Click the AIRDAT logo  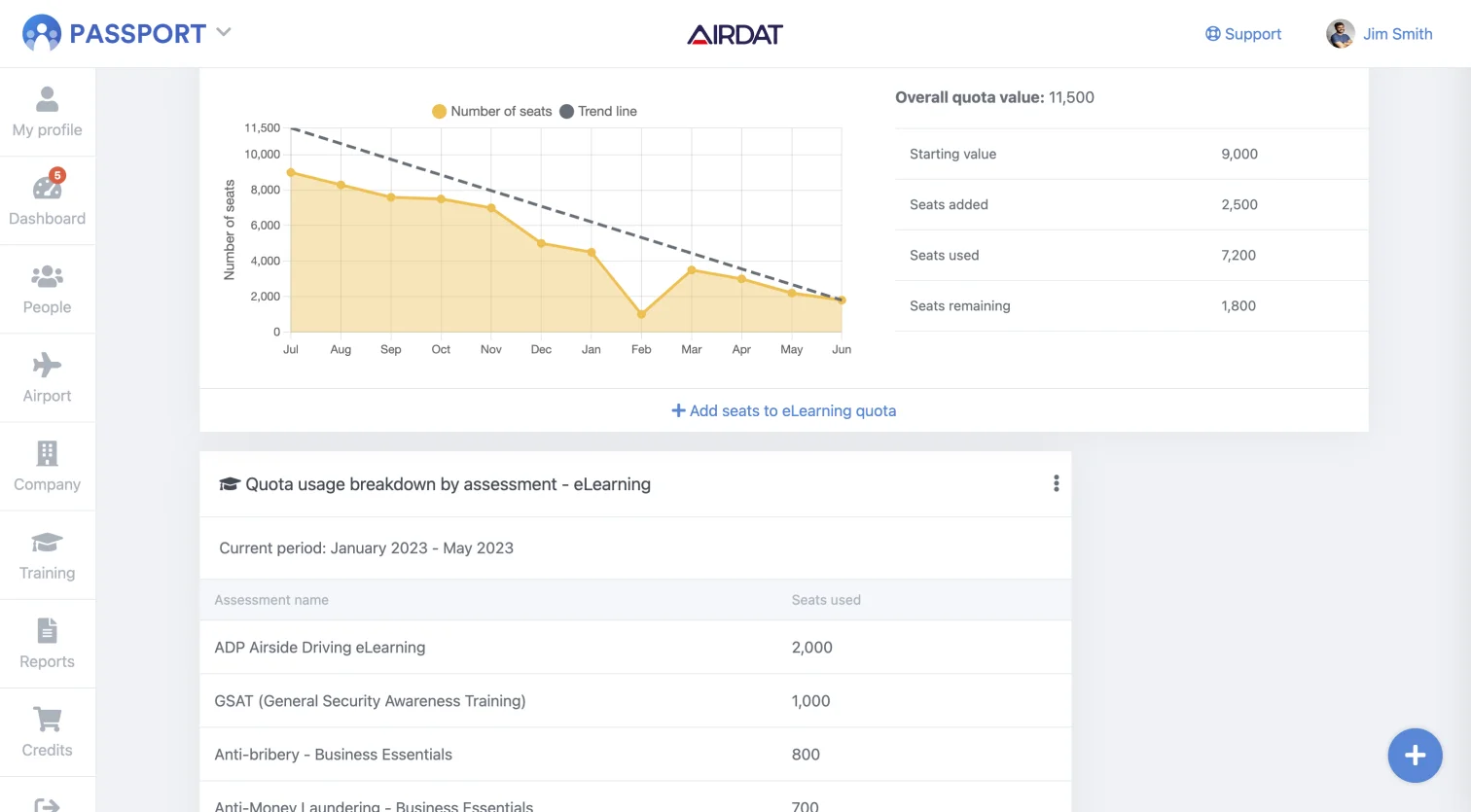[x=735, y=35]
